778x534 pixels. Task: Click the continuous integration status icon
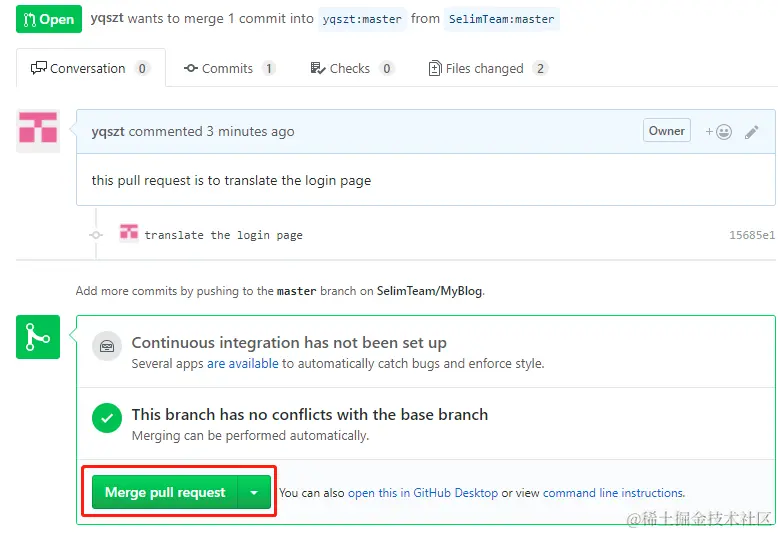[x=107, y=346]
